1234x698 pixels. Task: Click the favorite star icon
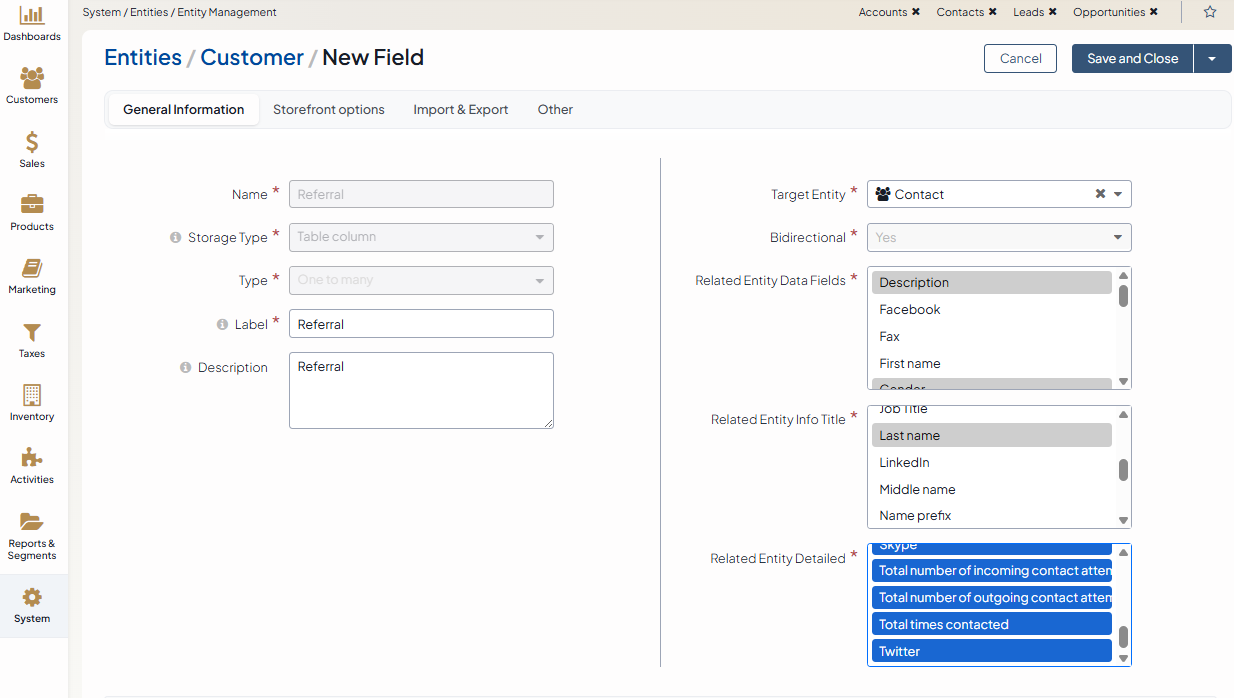1210,12
